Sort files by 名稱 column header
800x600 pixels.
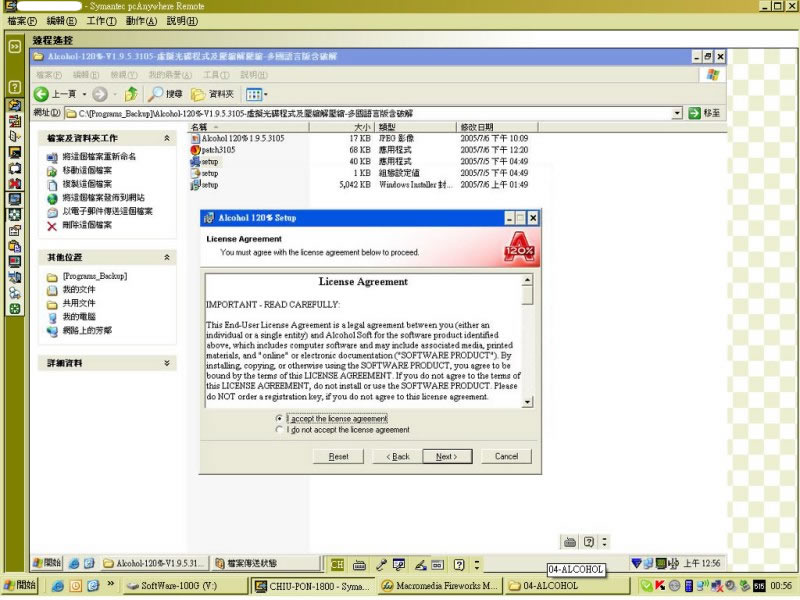(248, 127)
